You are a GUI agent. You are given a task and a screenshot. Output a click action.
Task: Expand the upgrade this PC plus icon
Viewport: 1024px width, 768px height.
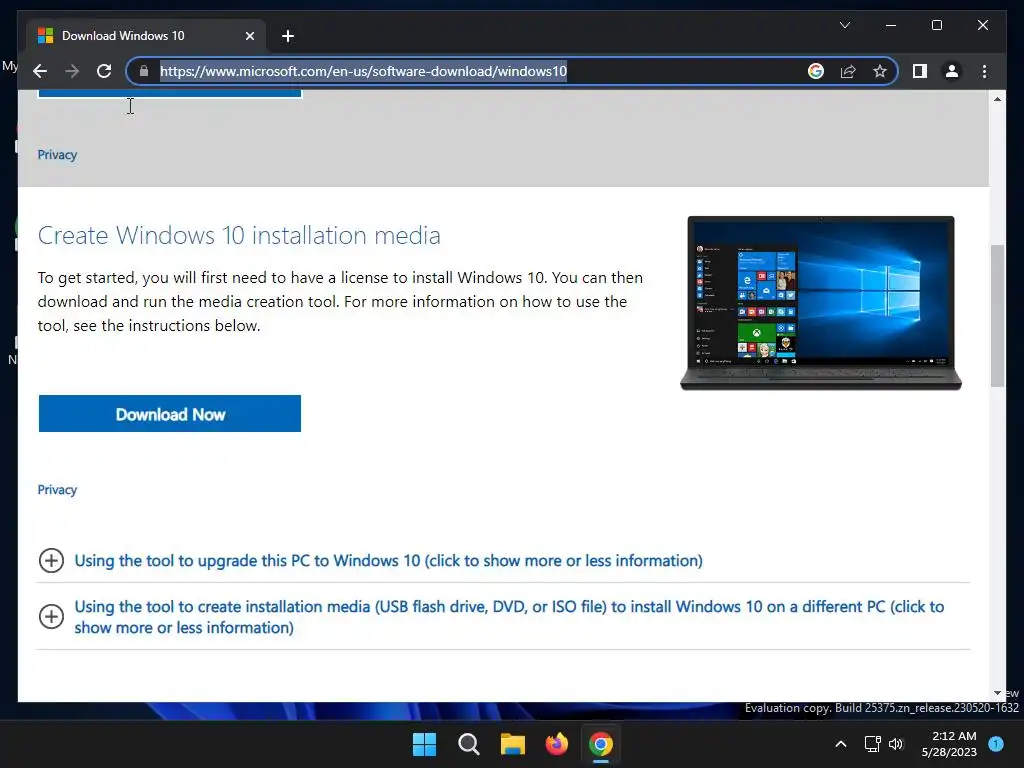(51, 560)
